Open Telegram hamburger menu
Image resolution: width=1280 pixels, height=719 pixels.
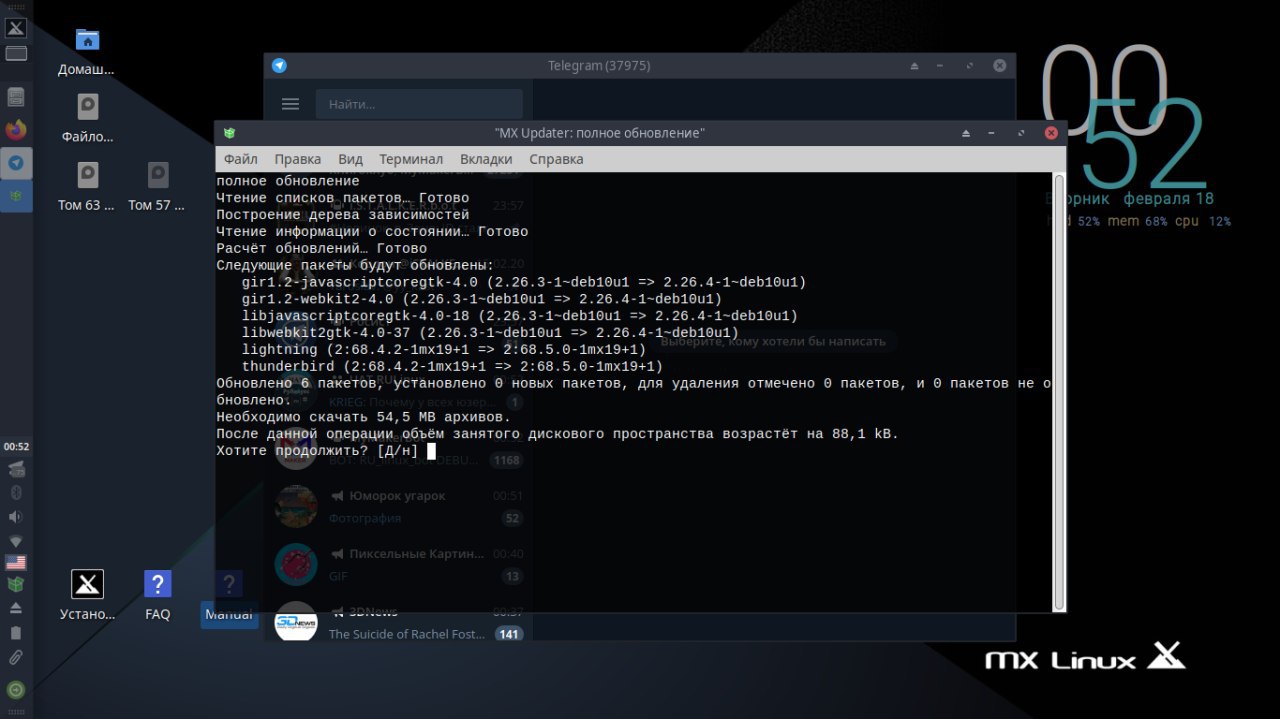(291, 104)
